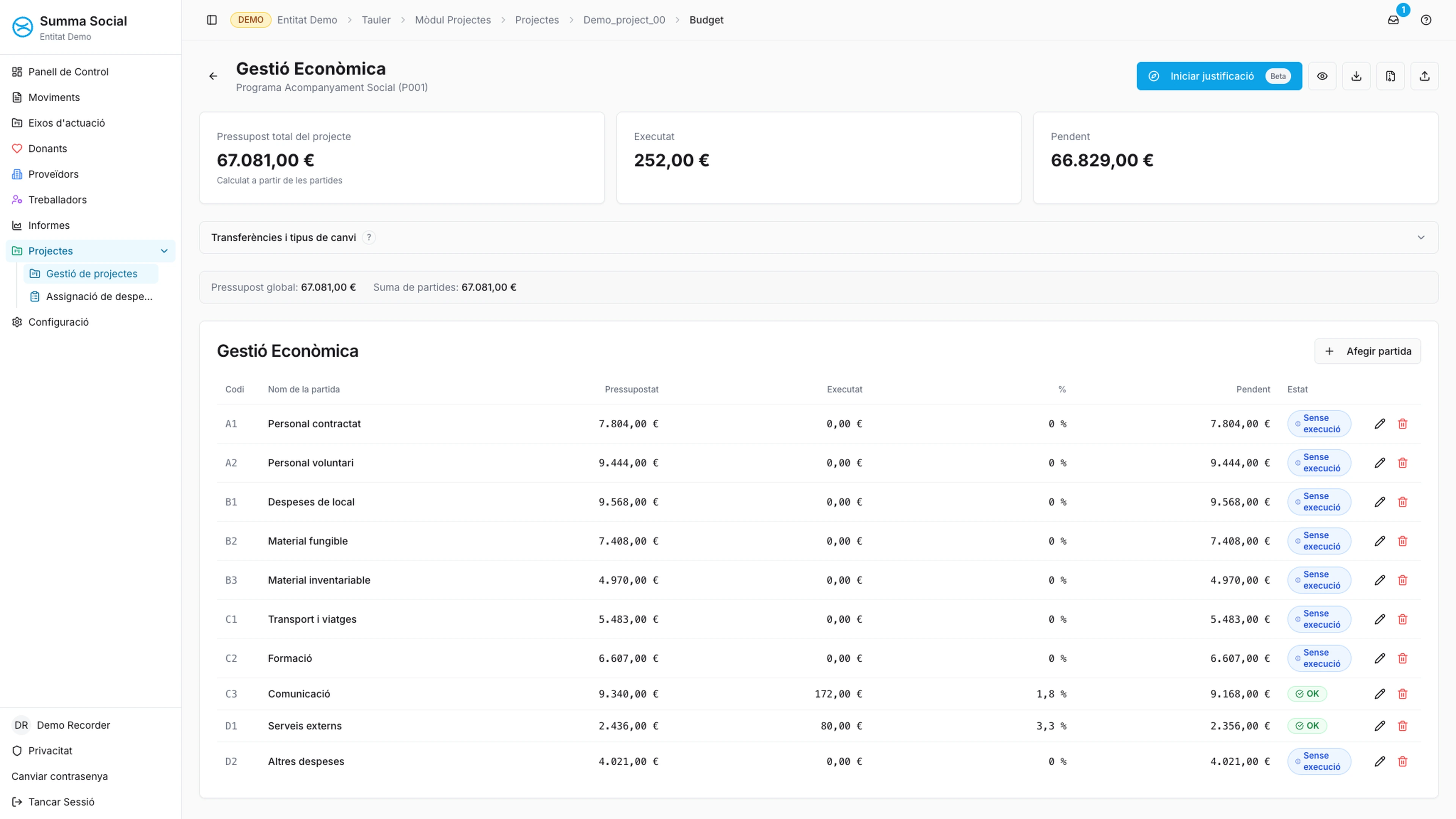Click the eye preview icon in header
This screenshot has width=1456, height=819.
(x=1322, y=76)
